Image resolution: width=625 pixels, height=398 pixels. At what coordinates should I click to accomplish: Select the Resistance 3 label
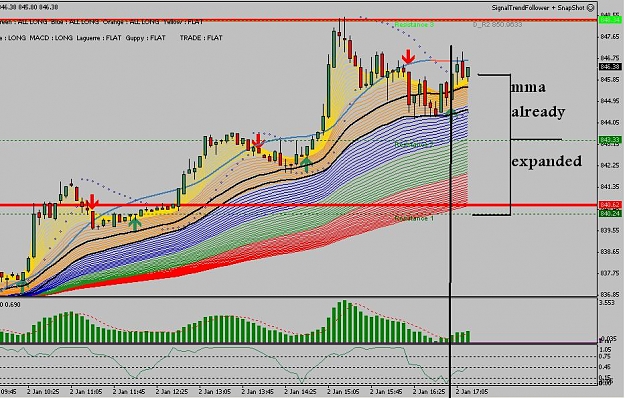click(414, 25)
